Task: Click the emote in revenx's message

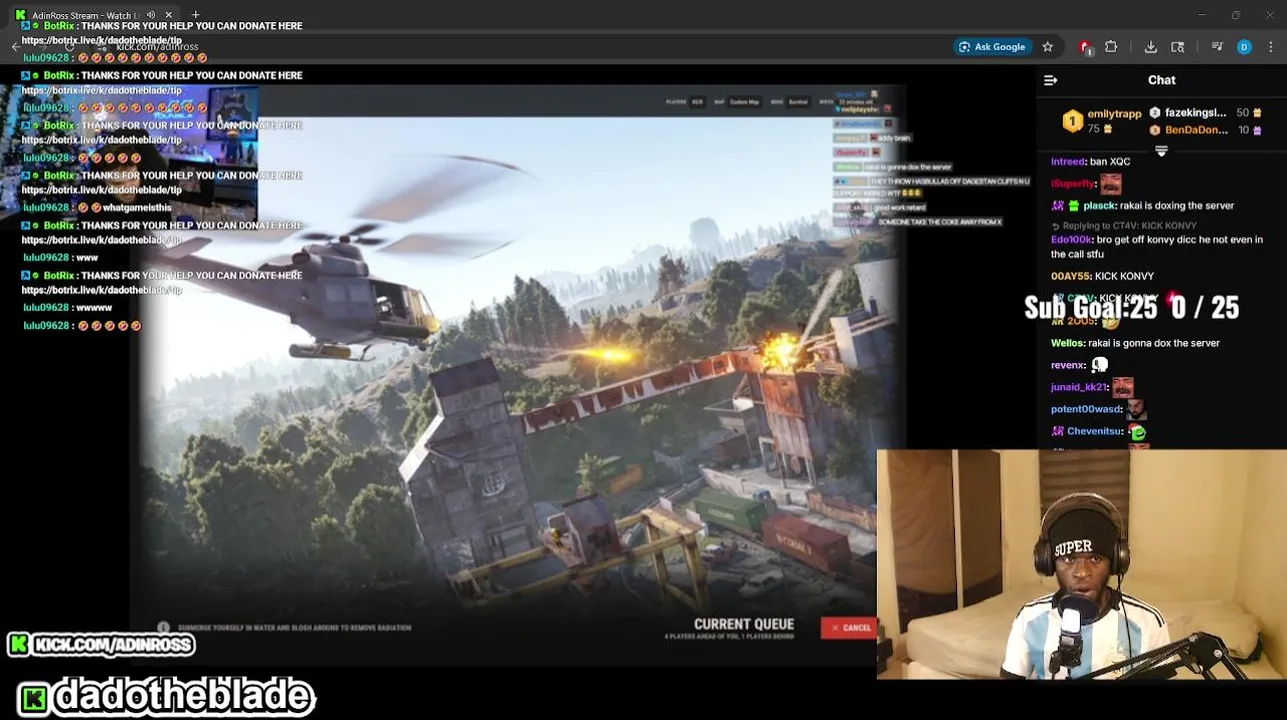Action: click(x=1100, y=365)
